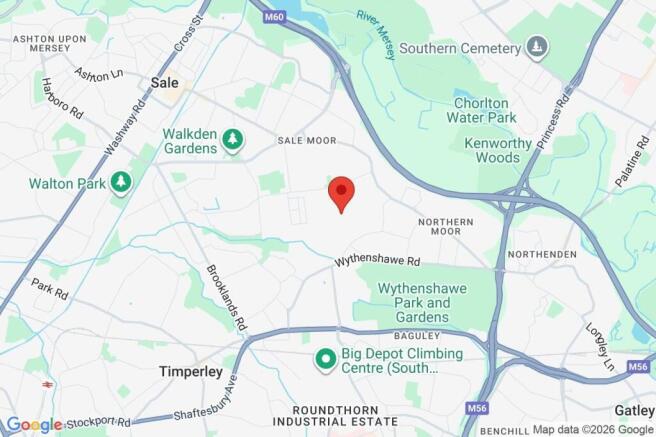Select the Sale town label
Image resolution: width=656 pixels, height=437 pixels.
pos(164,82)
